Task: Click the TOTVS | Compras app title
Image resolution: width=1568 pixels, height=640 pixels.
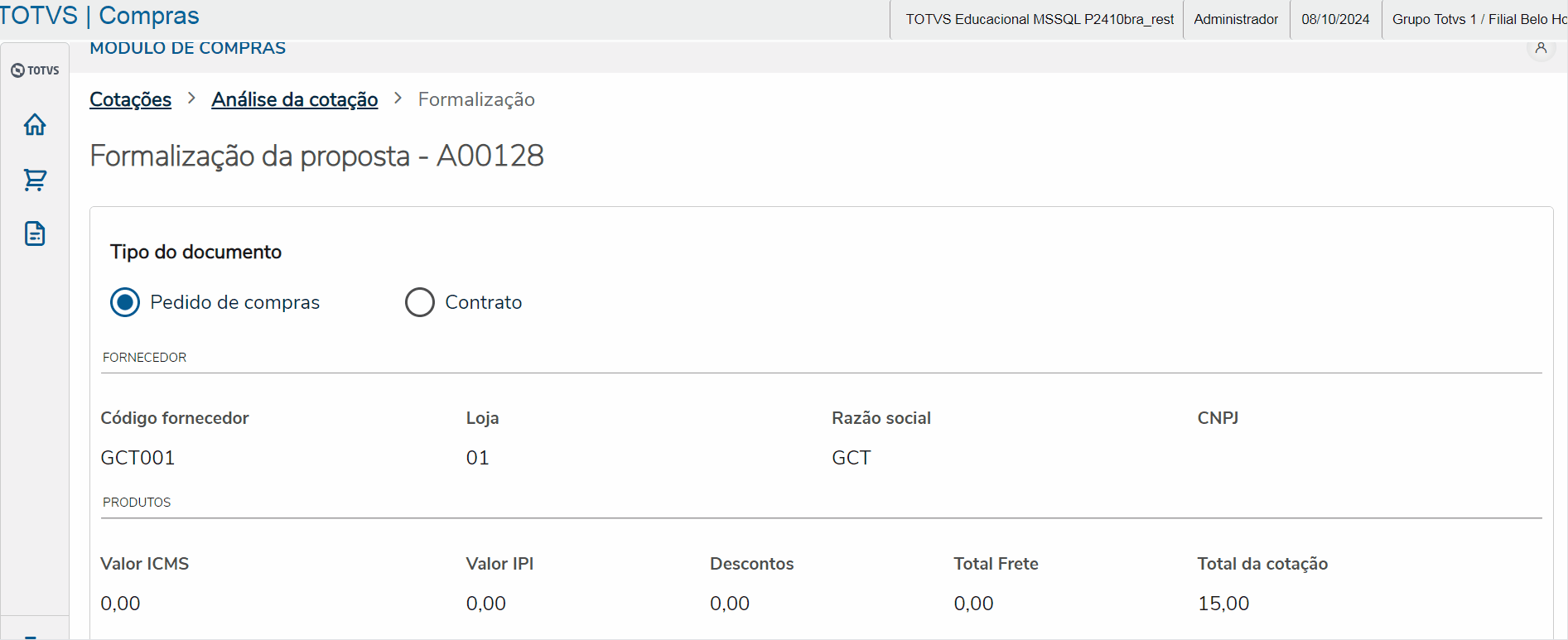Action: pyautogui.click(x=99, y=16)
